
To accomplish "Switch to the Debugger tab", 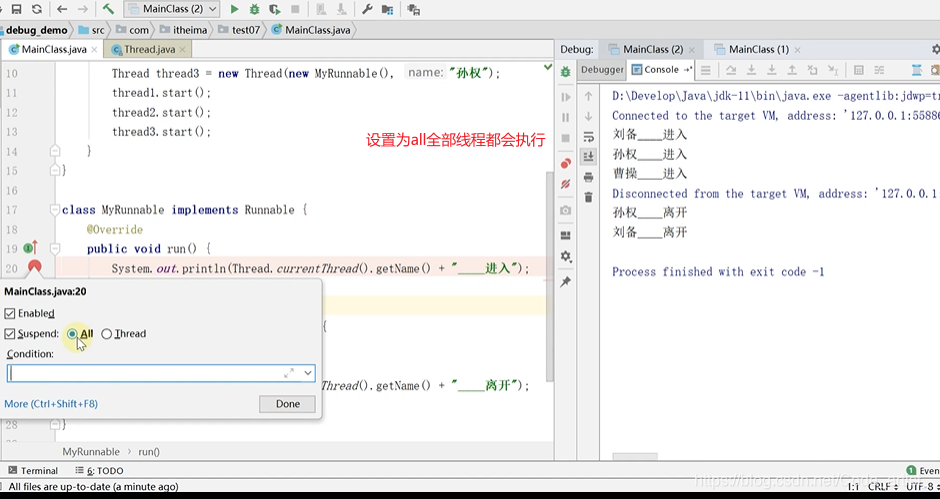I will point(602,70).
